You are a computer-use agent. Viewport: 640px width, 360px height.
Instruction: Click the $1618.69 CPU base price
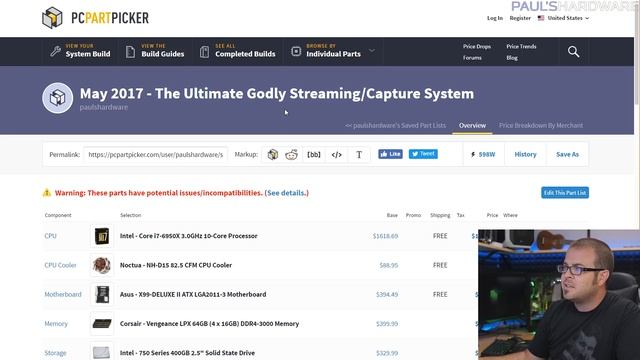(x=385, y=236)
